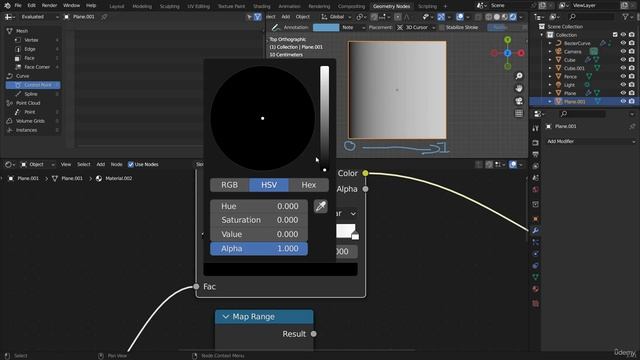Disable Fence in renders via camera icon
This screenshot has width=640, height=360.
tap(632, 76)
